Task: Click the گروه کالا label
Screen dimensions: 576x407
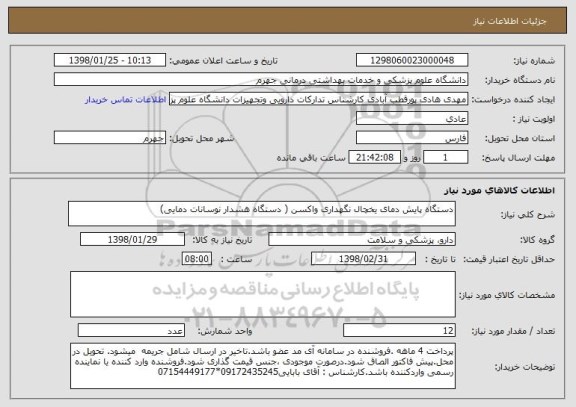Action: (537, 240)
